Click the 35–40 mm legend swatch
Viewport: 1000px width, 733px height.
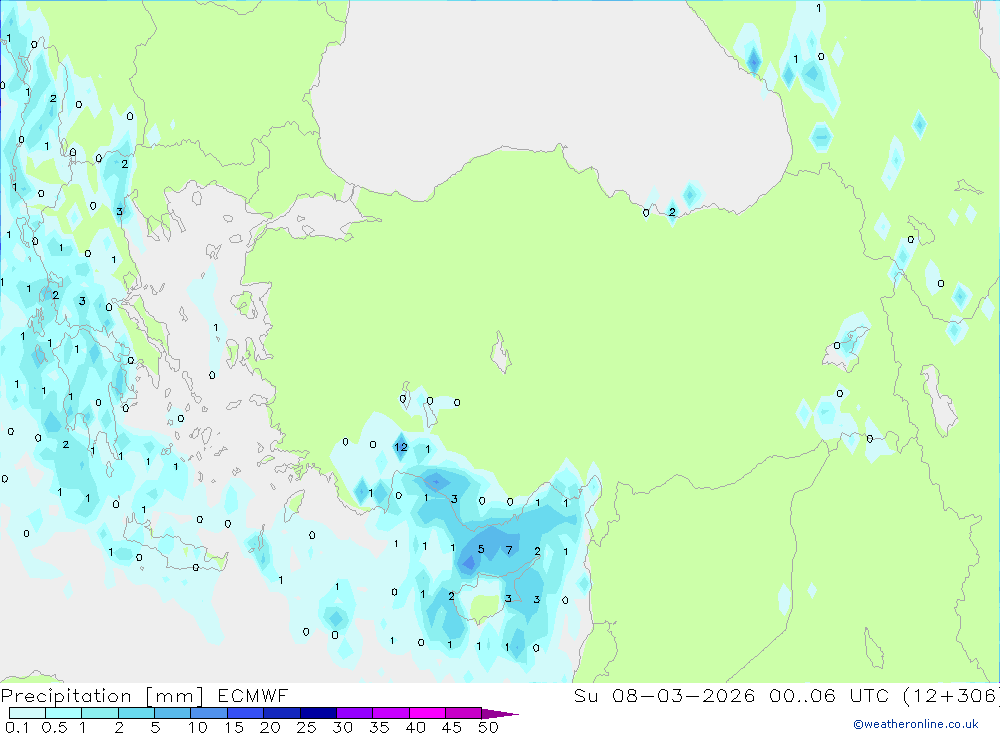(391, 713)
